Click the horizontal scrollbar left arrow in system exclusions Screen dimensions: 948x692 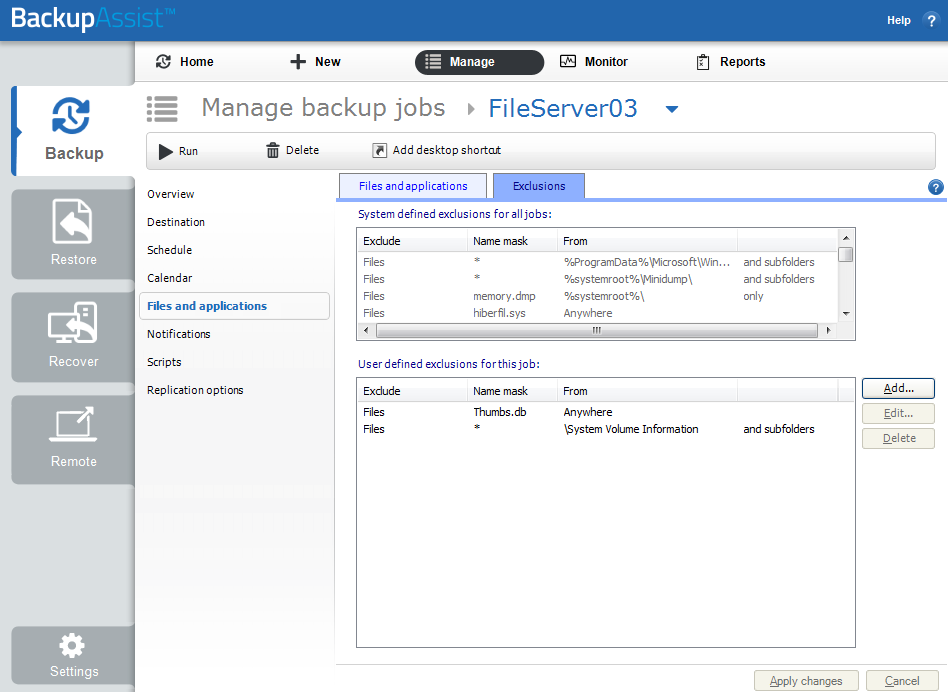pos(366,331)
